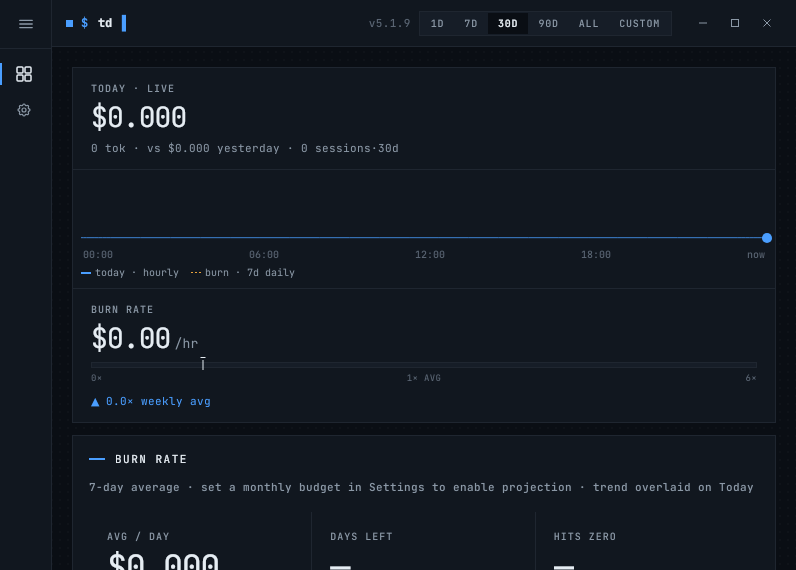The image size is (796, 570).
Task: Click the BURN RATE section heading
Action: (x=151, y=459)
